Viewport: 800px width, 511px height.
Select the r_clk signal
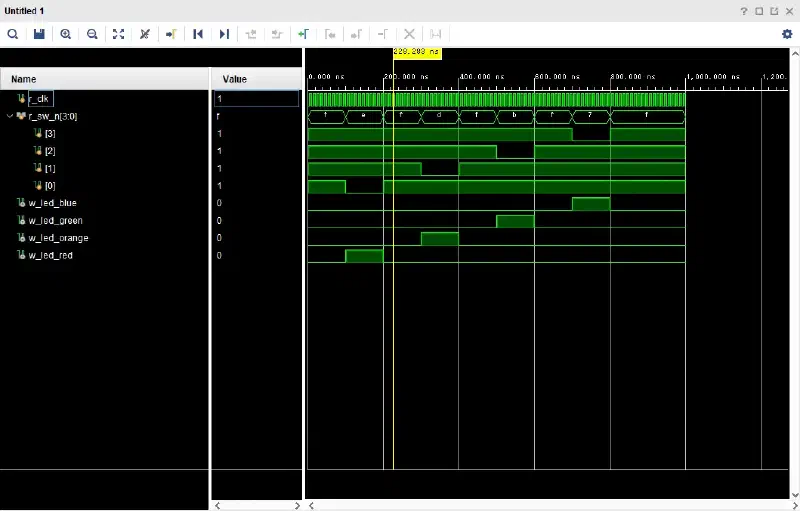(x=39, y=98)
